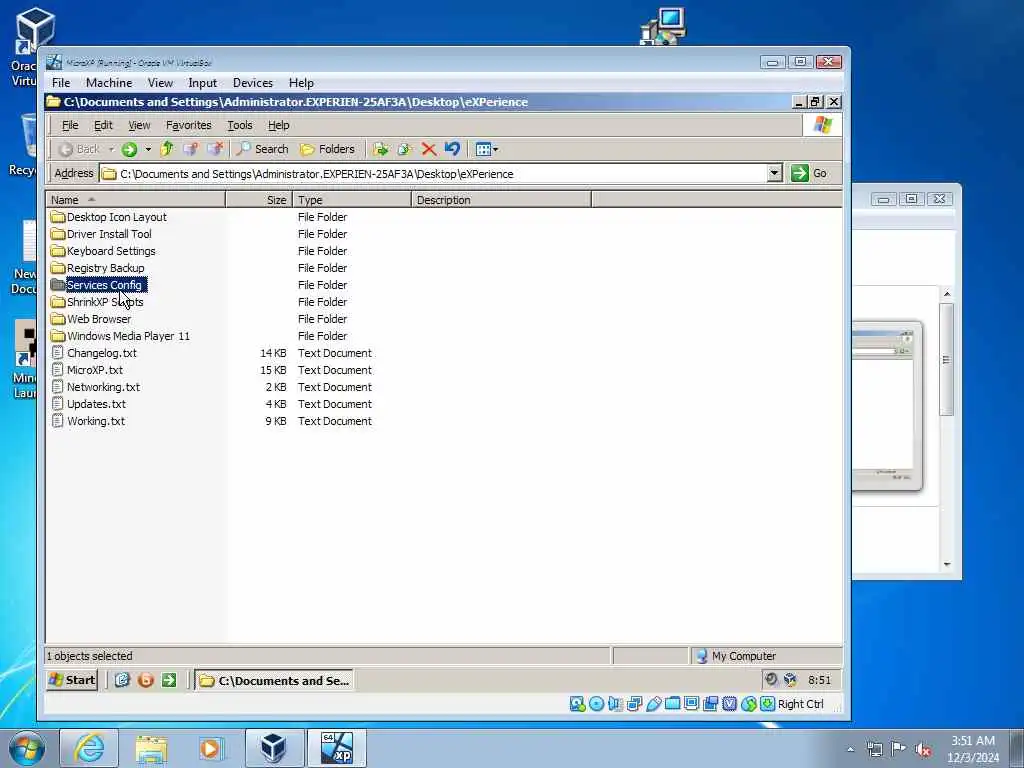This screenshot has width=1024, height=768.
Task: Click the Windows 7 Start orb
Action: (27, 748)
